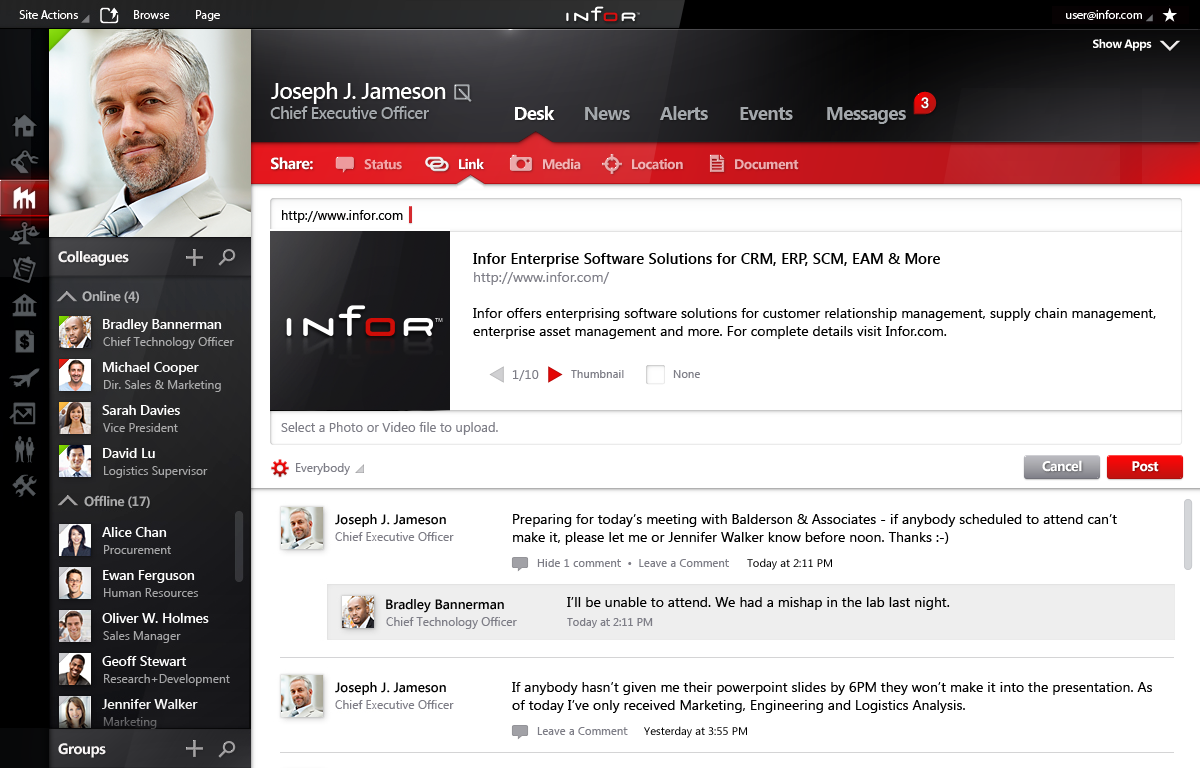
Task: Open the Browse menu
Action: pyautogui.click(x=151, y=15)
